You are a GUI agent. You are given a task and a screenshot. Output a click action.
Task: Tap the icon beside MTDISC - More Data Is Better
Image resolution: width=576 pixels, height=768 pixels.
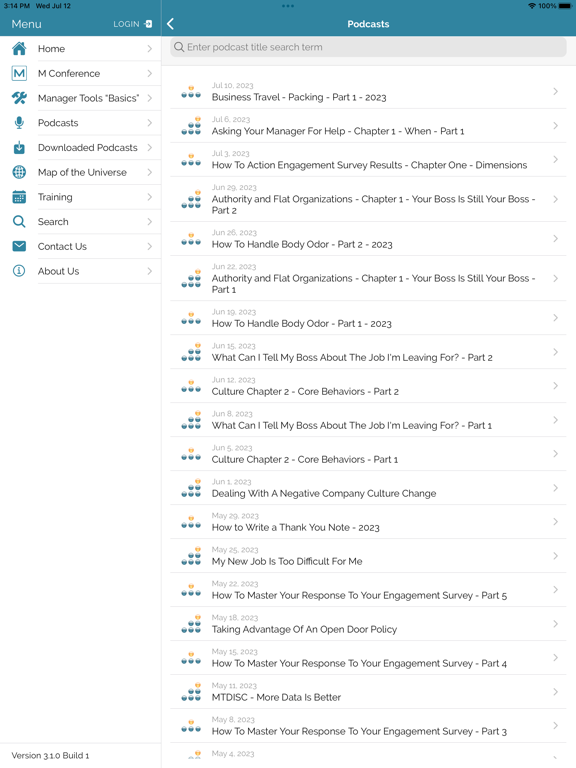(x=191, y=692)
